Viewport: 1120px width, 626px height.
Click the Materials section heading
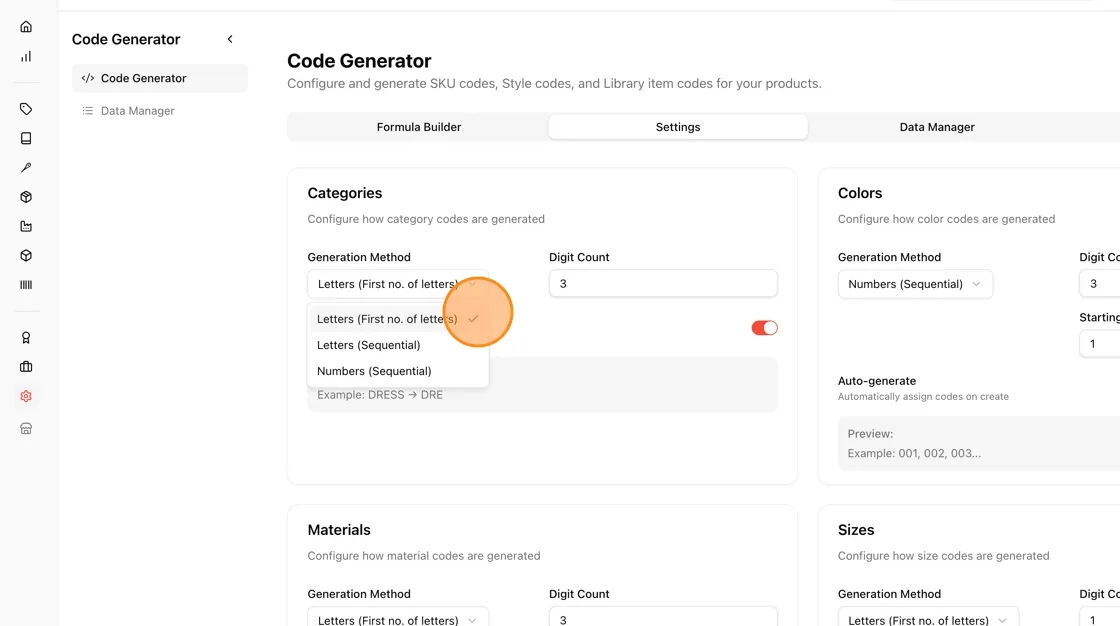(339, 530)
